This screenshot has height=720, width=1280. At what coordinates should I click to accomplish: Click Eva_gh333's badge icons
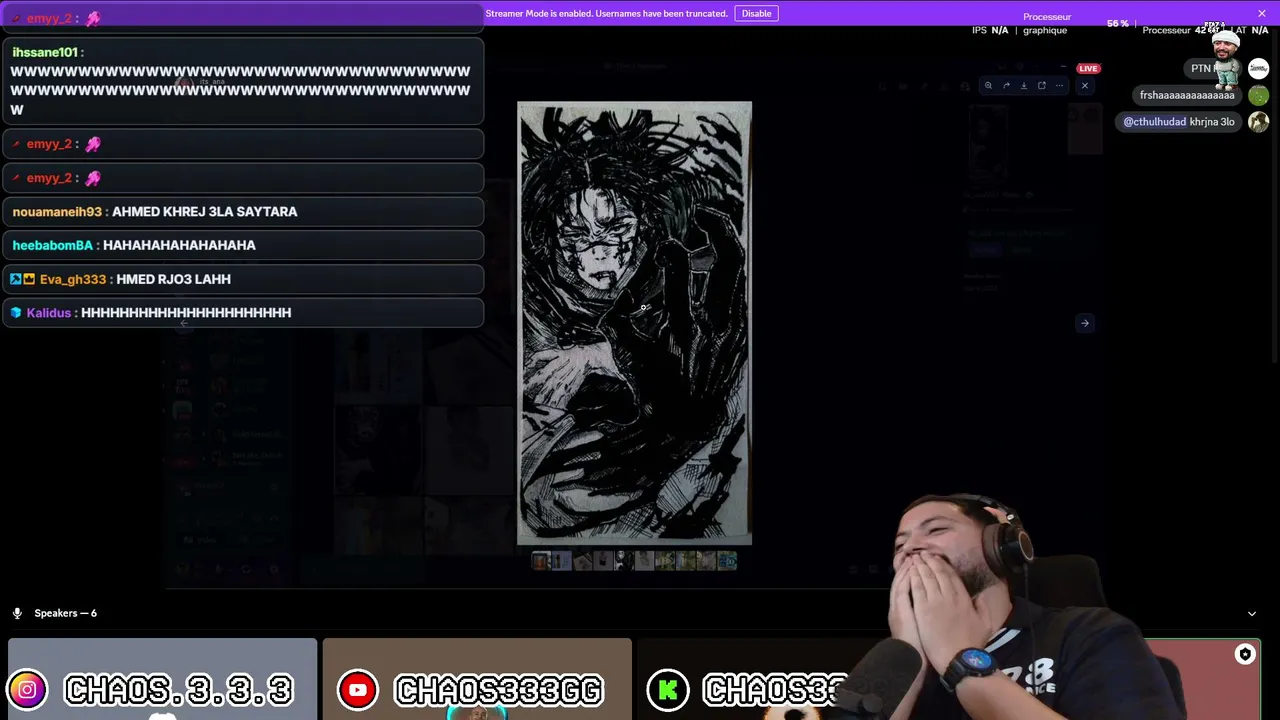pyautogui.click(x=22, y=279)
